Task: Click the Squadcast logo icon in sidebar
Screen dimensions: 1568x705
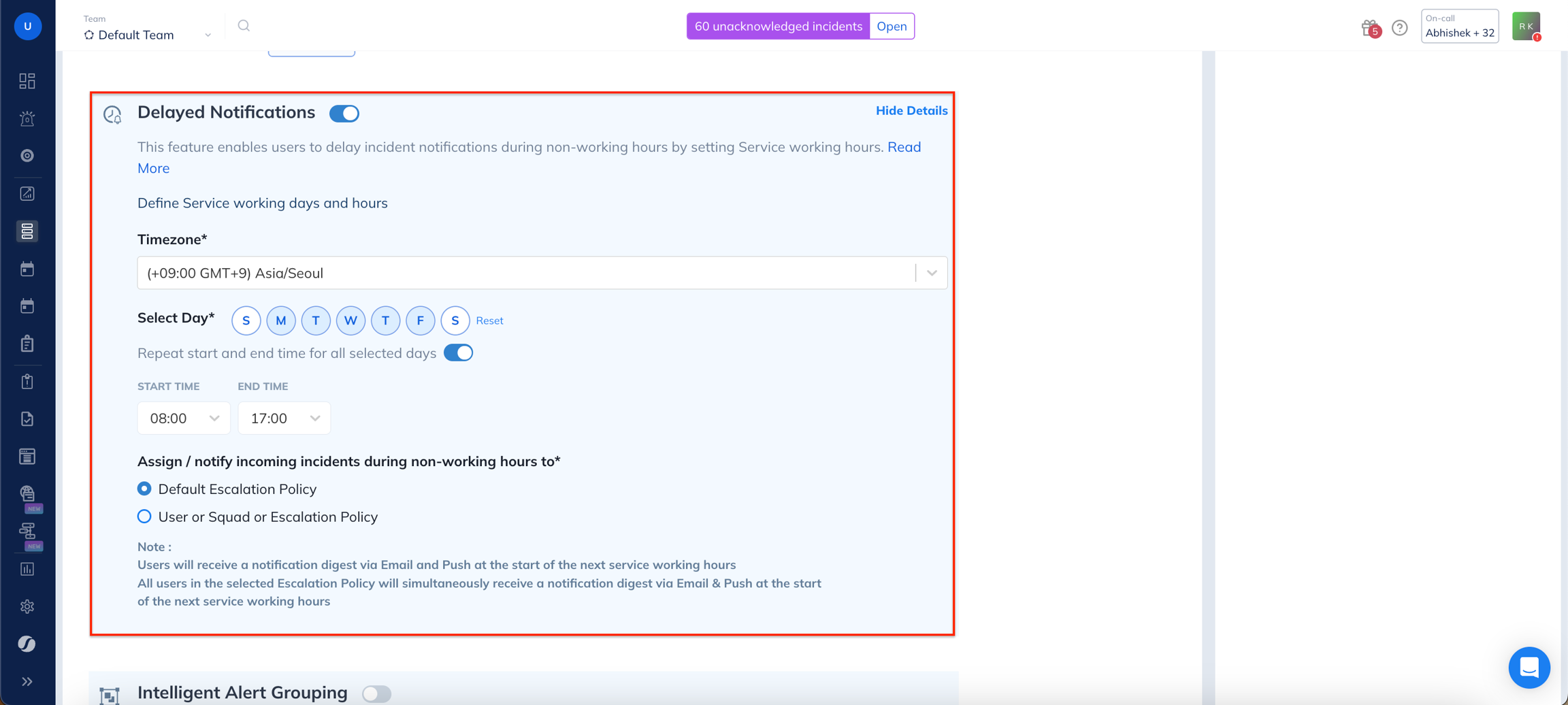Action: tap(27, 644)
